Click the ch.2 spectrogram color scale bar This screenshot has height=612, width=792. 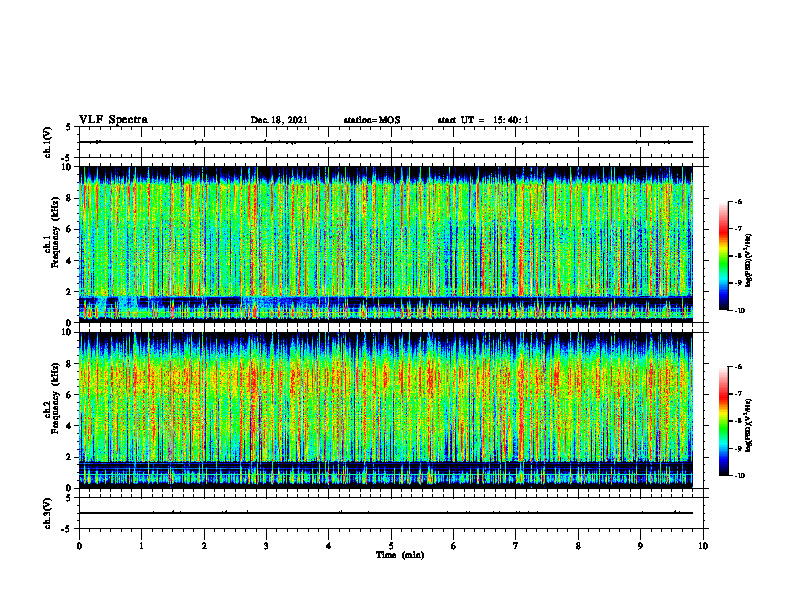723,421
